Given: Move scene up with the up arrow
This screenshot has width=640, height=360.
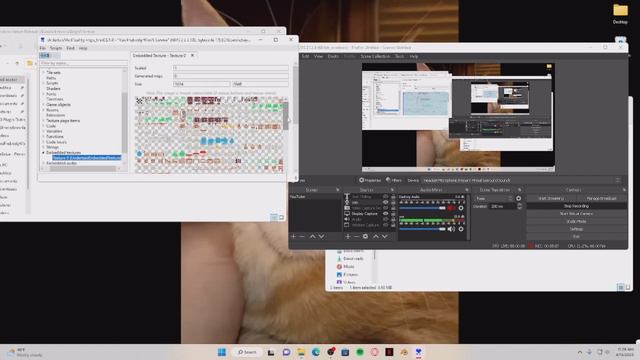Looking at the screenshot, I should pos(312,236).
